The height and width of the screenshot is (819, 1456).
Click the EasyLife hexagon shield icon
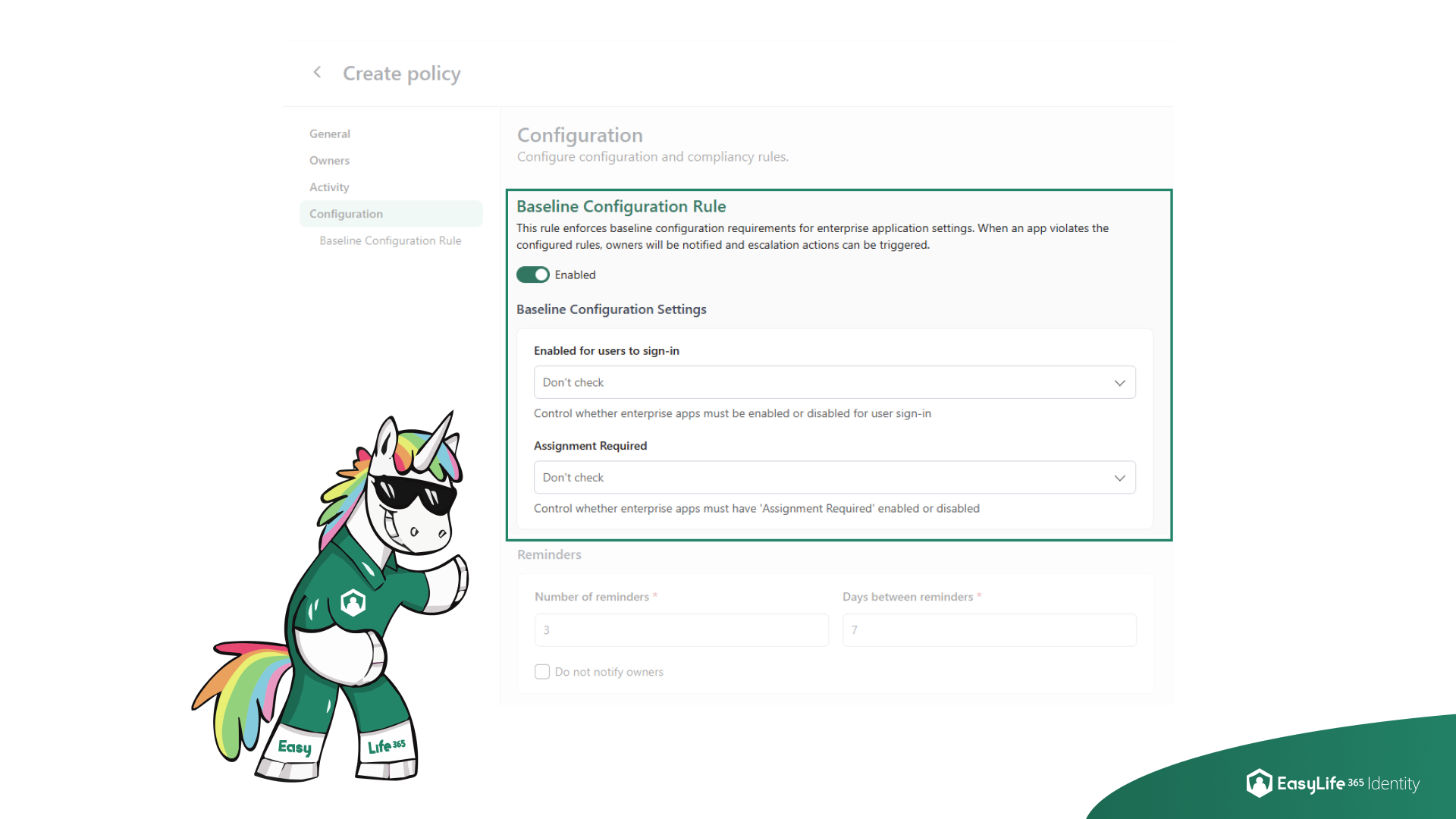coord(1258,783)
